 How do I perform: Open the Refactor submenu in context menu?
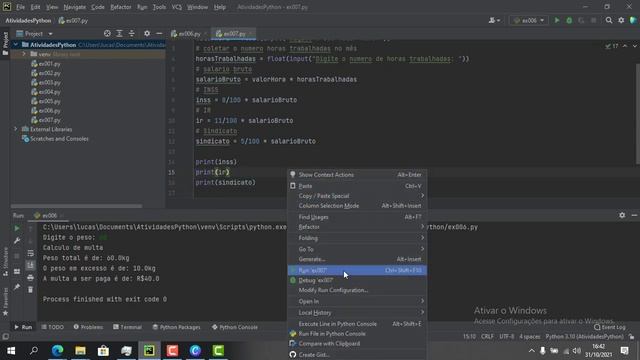tap(357, 227)
